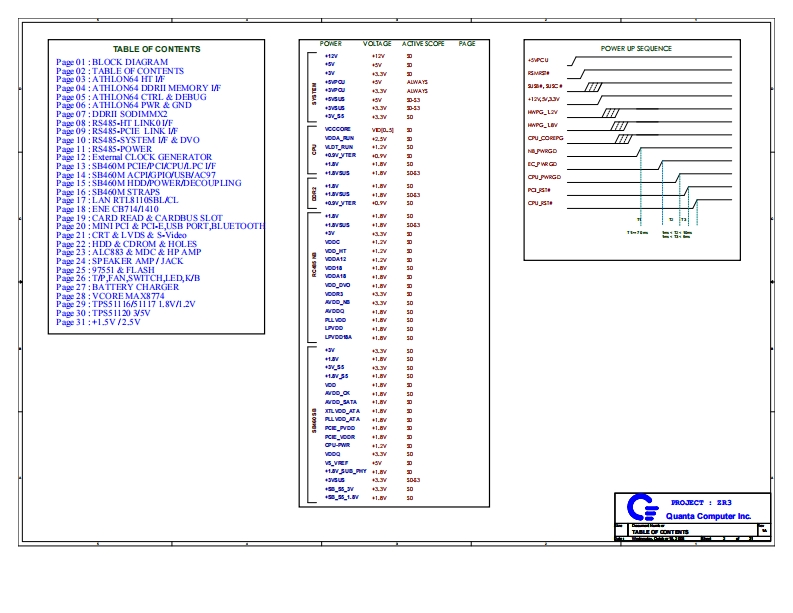Click the CPU_RST# signal label
Screen dimensions: 793x613
click(540, 203)
